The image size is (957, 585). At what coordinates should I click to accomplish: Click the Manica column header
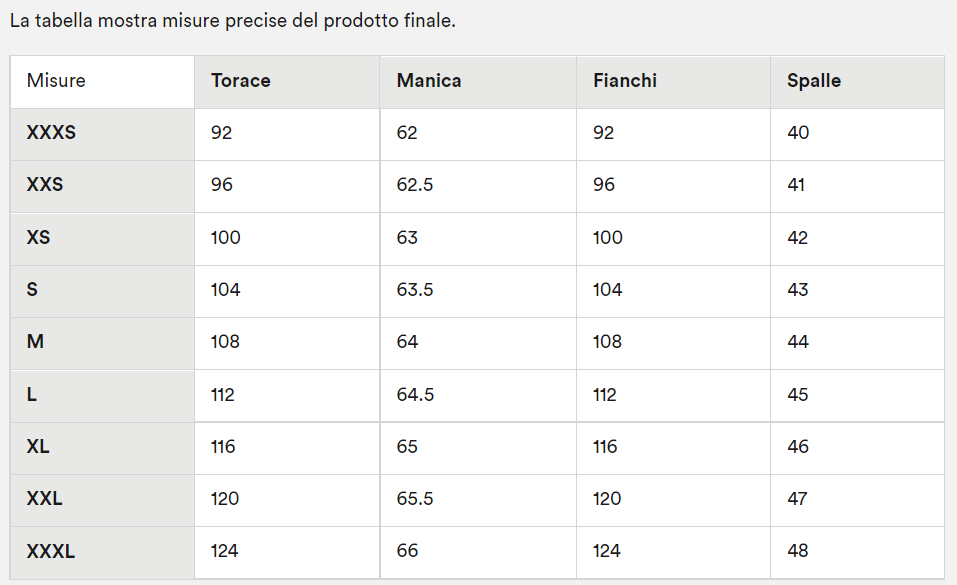coord(478,82)
